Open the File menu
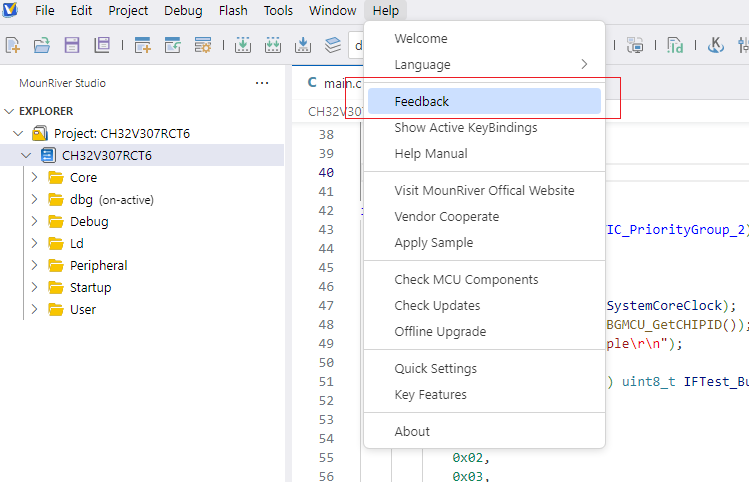The image size is (749, 482). coord(44,10)
